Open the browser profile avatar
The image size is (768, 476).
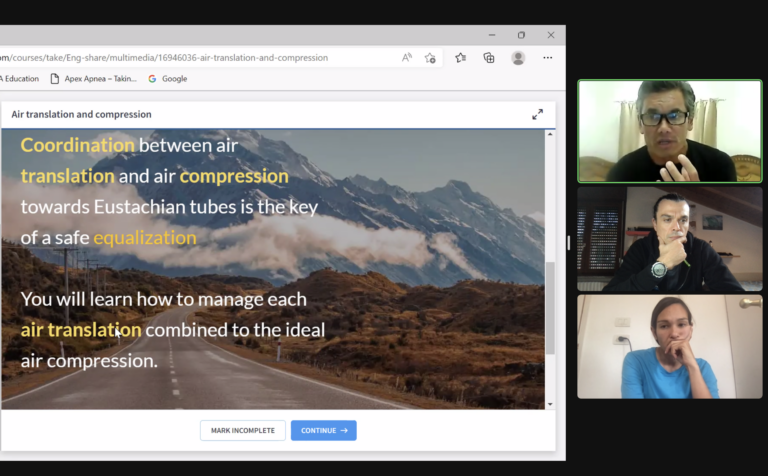(x=518, y=58)
